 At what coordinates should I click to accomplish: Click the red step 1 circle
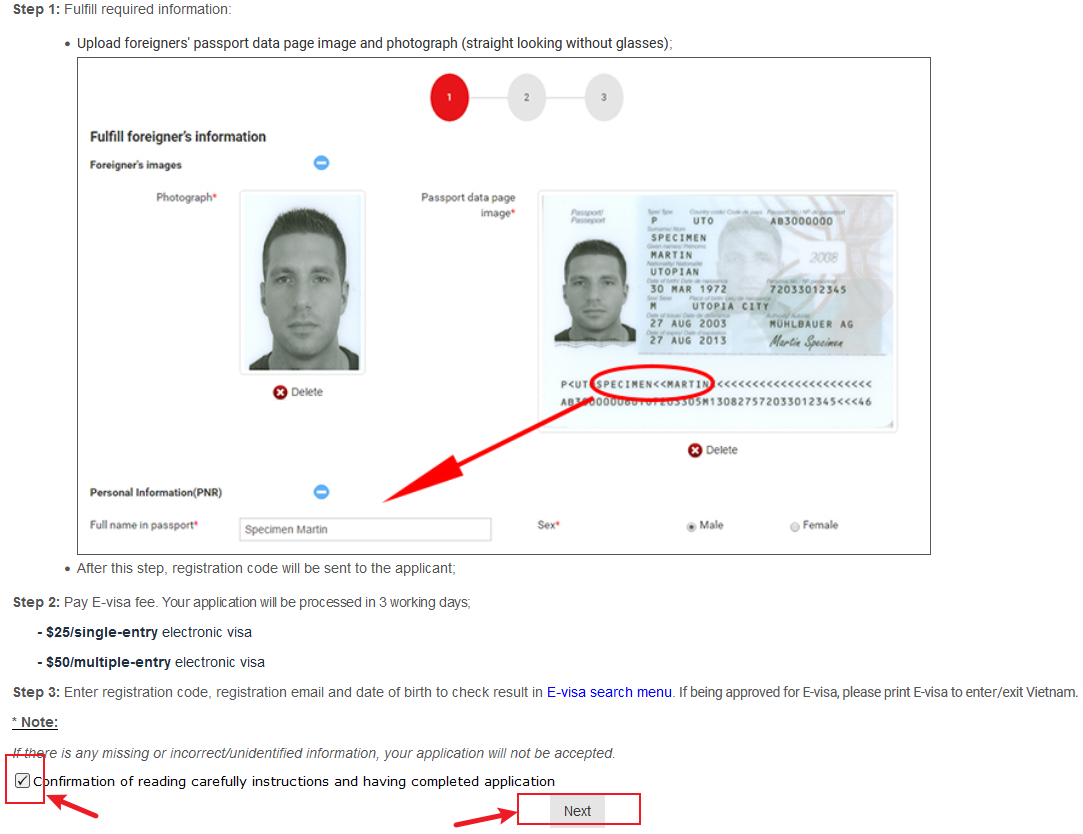[x=449, y=97]
